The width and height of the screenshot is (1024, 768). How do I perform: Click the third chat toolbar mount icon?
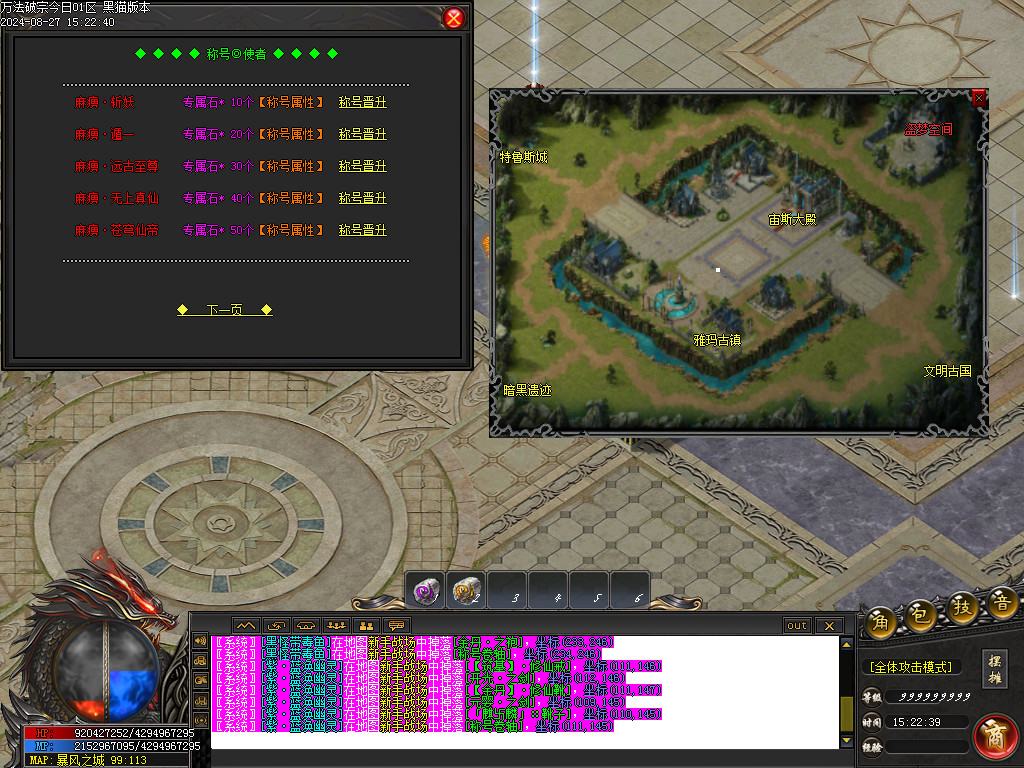point(306,626)
